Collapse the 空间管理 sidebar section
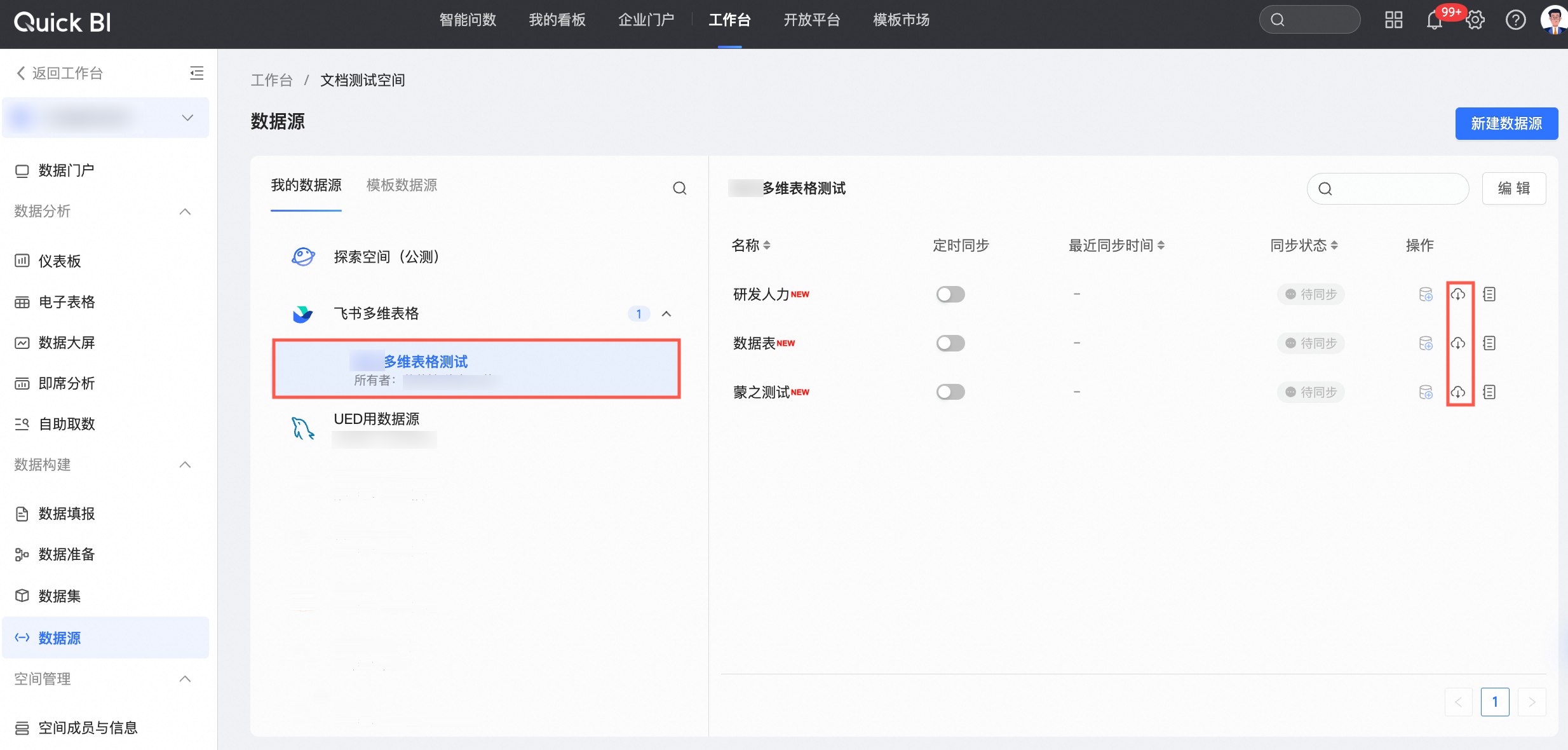Screen dimensions: 1568x750 click(186, 679)
